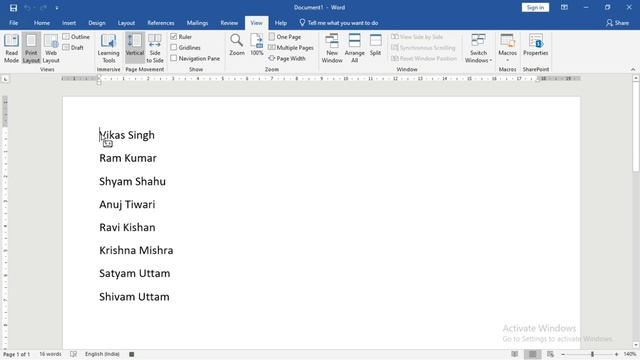The width and height of the screenshot is (640, 360).
Task: Switch to Web Layout view
Action: pyautogui.click(x=51, y=48)
